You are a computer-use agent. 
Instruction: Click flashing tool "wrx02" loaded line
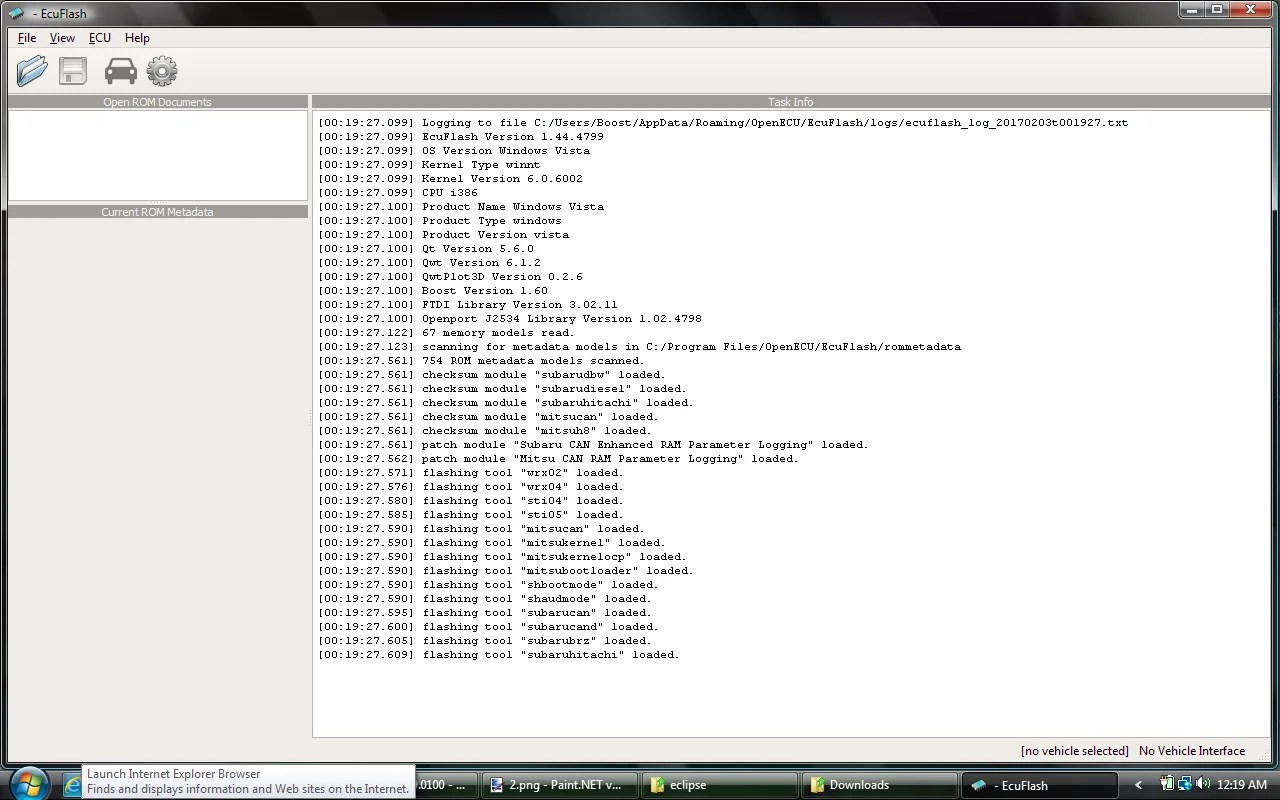(x=471, y=473)
